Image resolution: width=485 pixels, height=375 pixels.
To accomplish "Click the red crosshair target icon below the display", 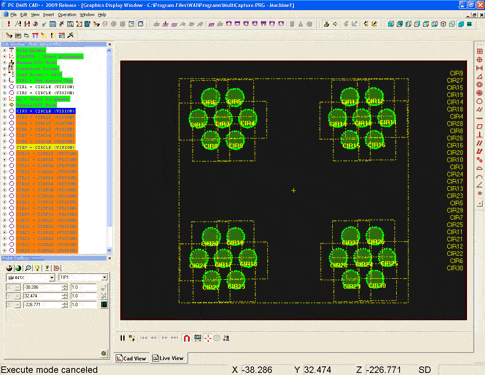I will [x=207, y=338].
